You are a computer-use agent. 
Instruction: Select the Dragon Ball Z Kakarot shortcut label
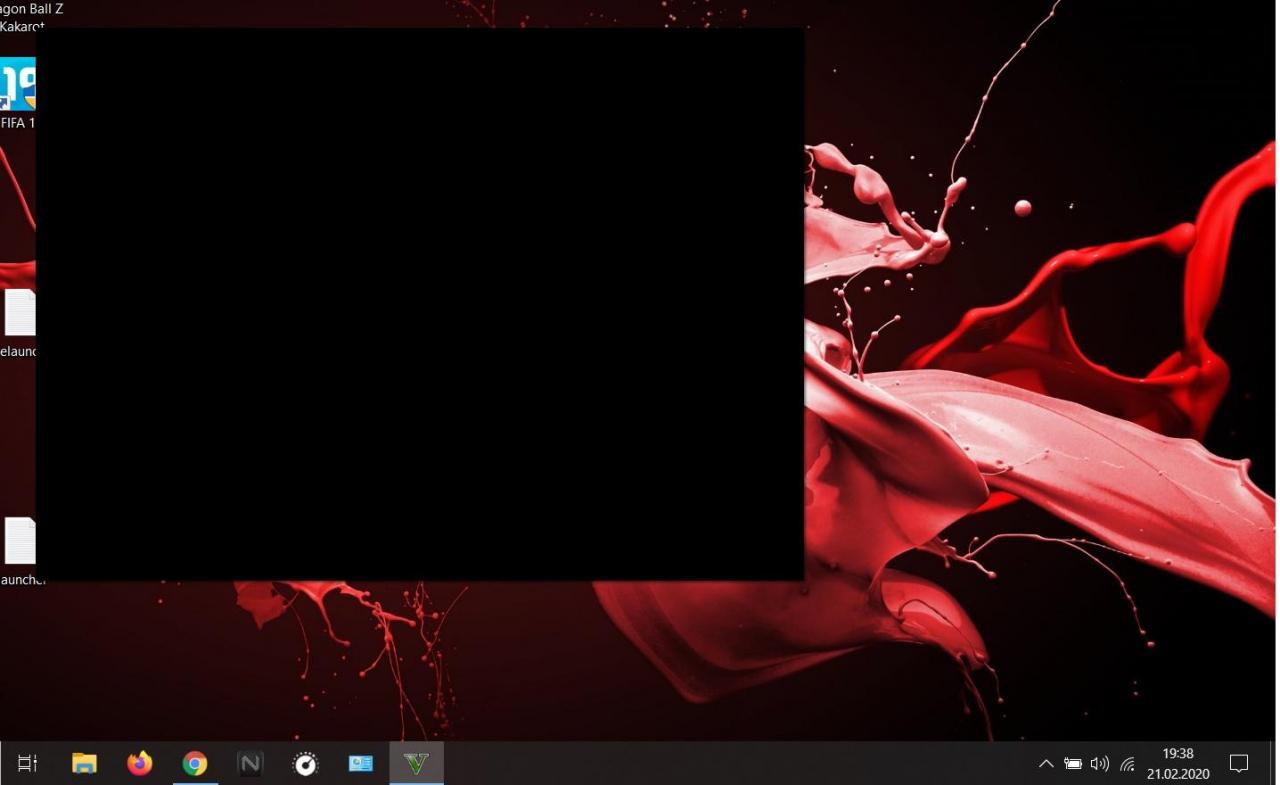(30, 17)
